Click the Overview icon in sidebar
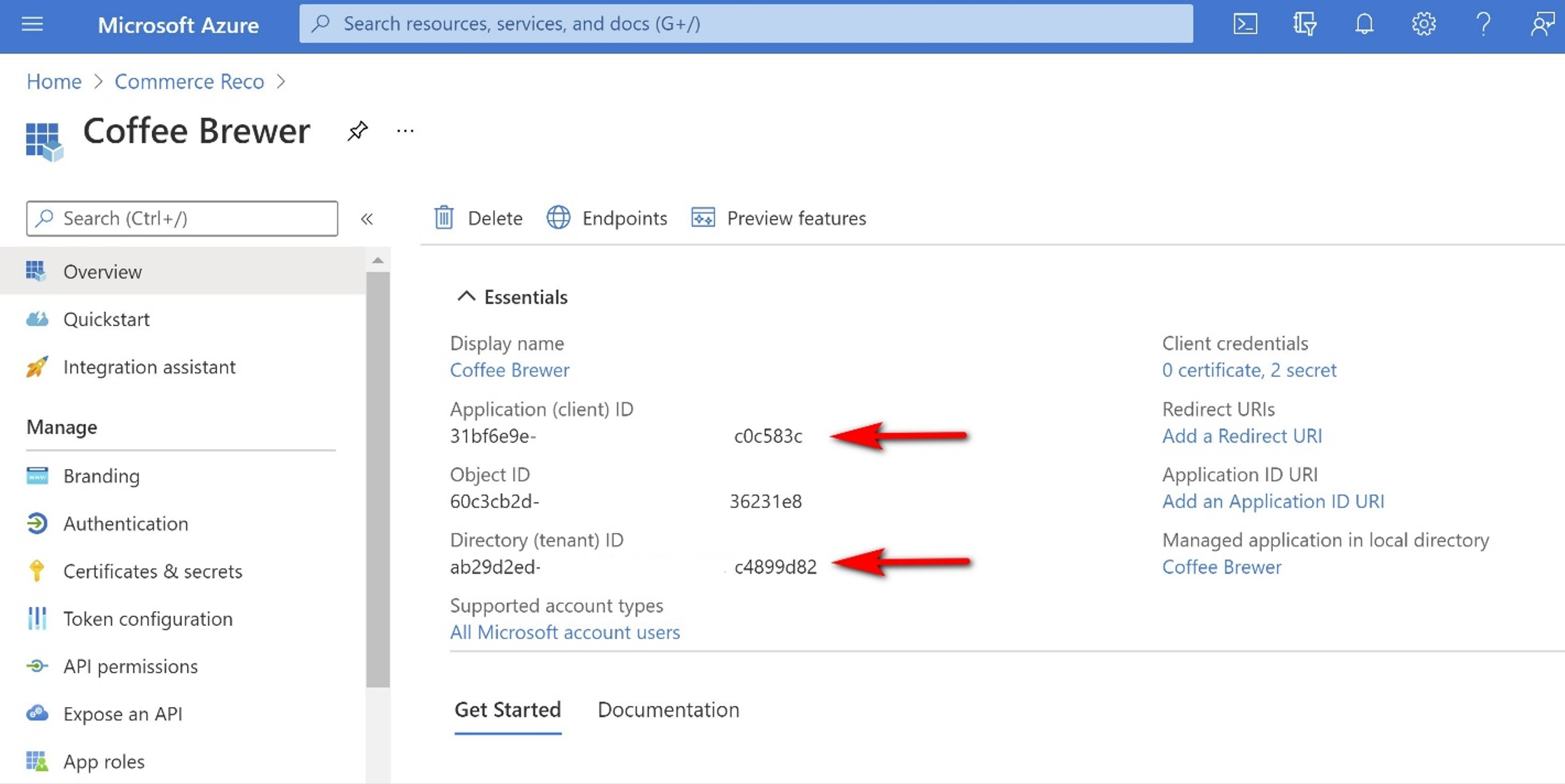Image resolution: width=1565 pixels, height=784 pixels. [36, 270]
